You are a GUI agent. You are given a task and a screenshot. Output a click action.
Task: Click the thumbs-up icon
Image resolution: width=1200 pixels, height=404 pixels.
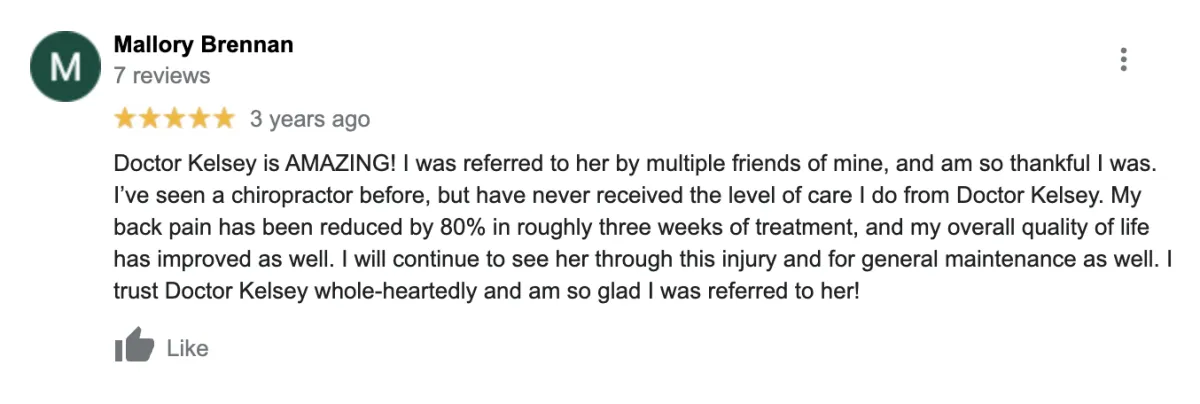tap(134, 347)
